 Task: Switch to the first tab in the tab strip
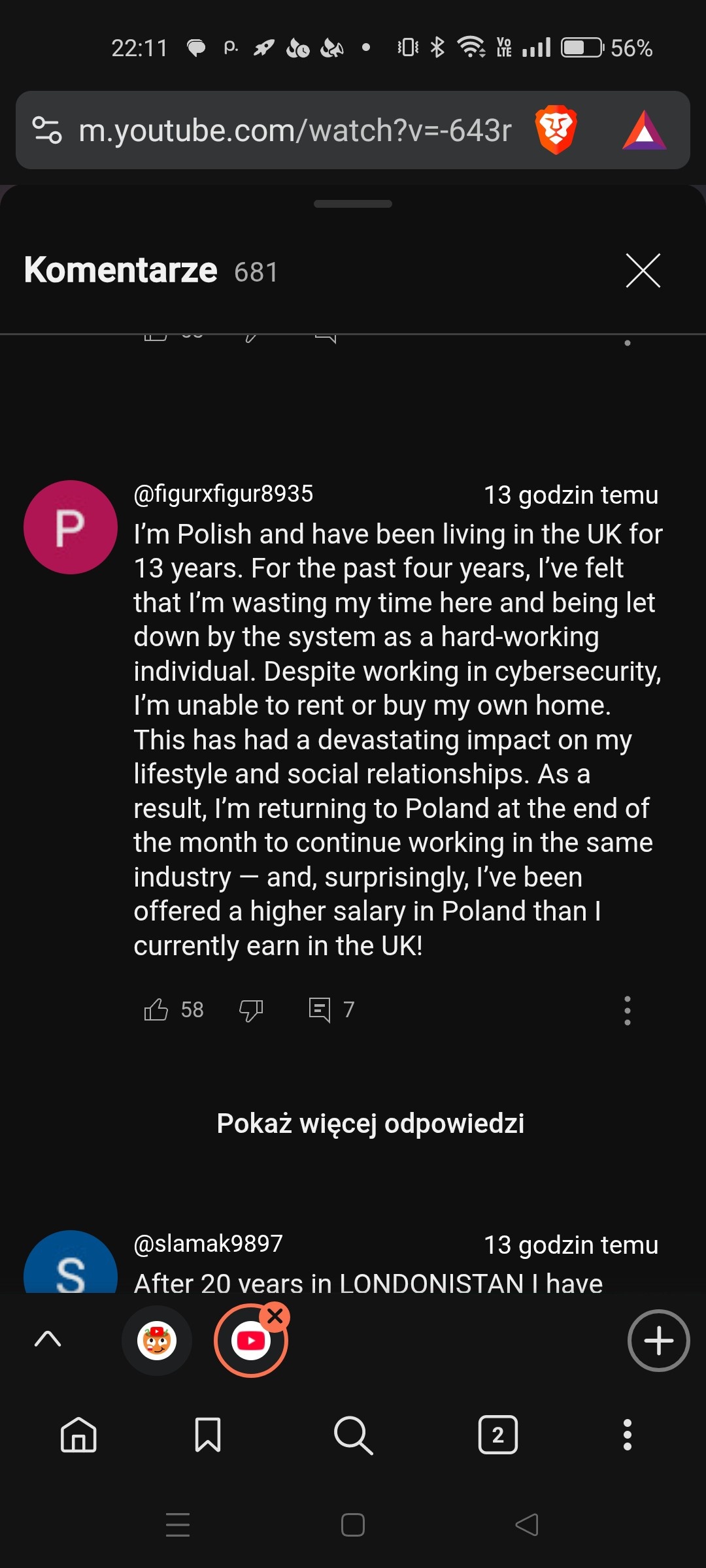157,1341
